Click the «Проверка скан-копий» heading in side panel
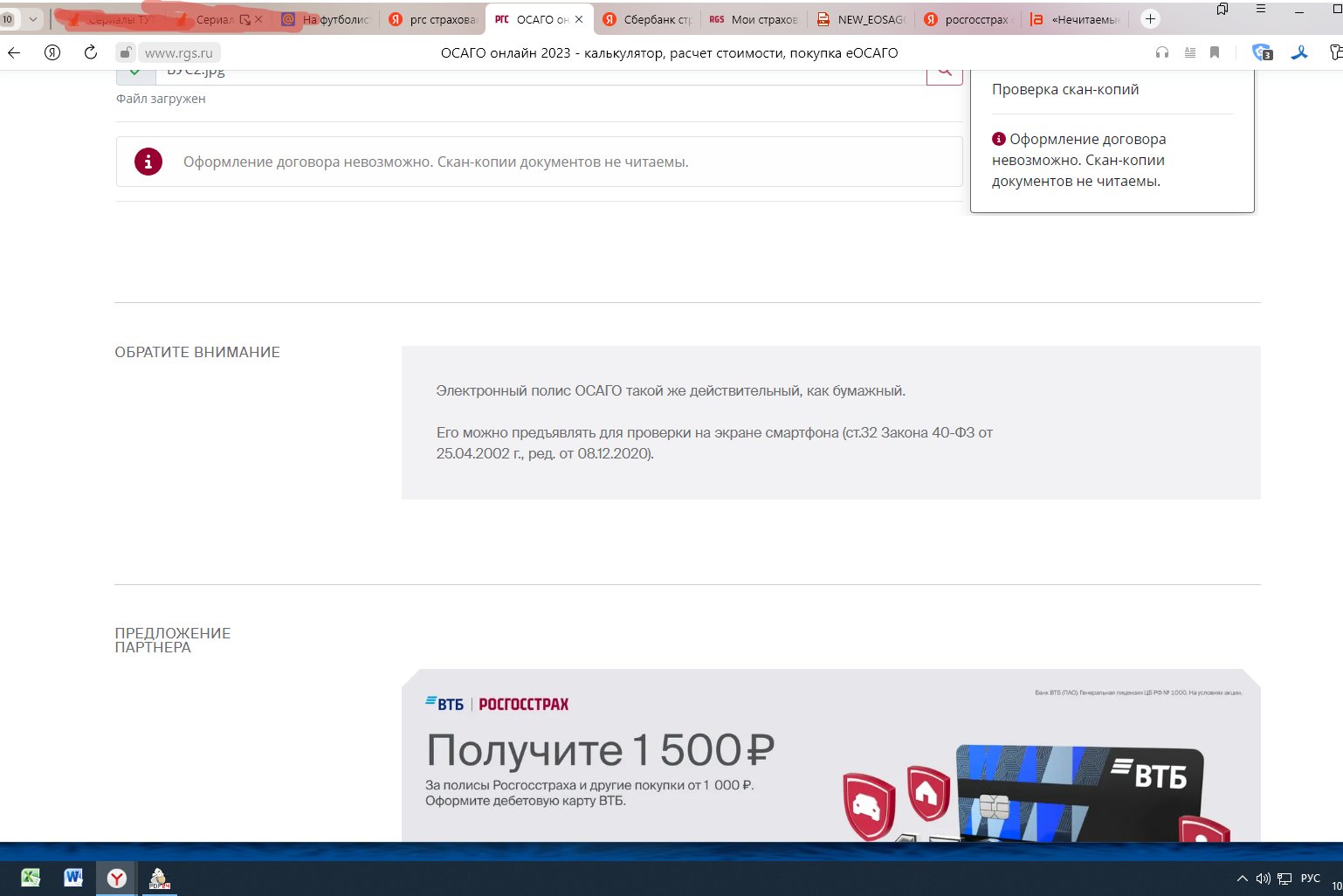 point(1065,89)
